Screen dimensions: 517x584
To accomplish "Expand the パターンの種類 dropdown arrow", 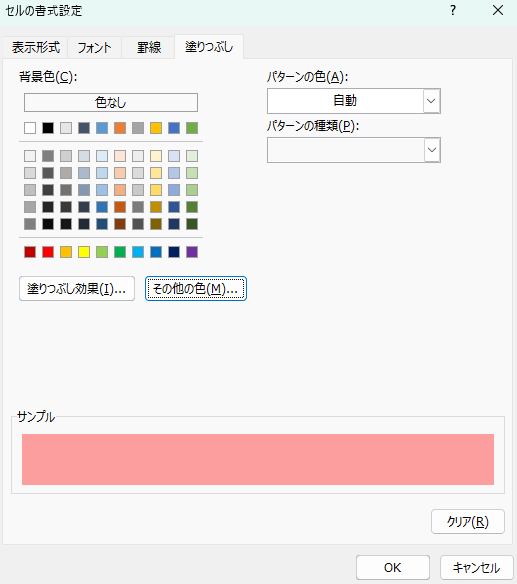I will [432, 150].
